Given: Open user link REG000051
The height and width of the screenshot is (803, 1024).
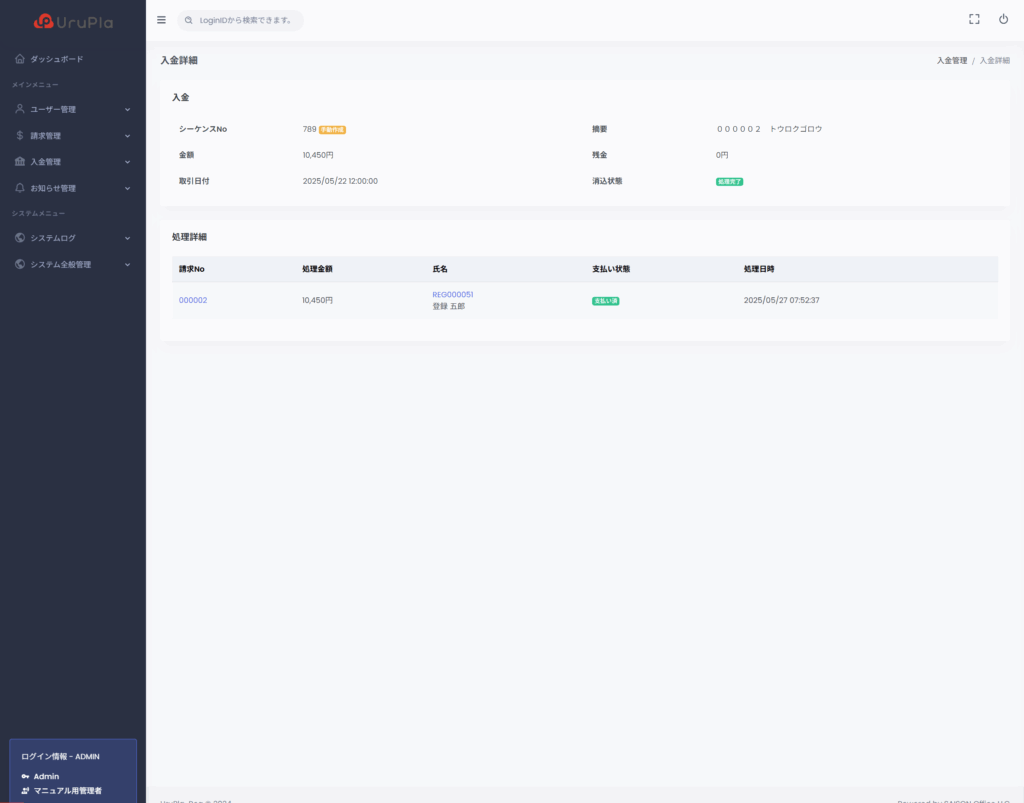Looking at the screenshot, I should pos(453,294).
